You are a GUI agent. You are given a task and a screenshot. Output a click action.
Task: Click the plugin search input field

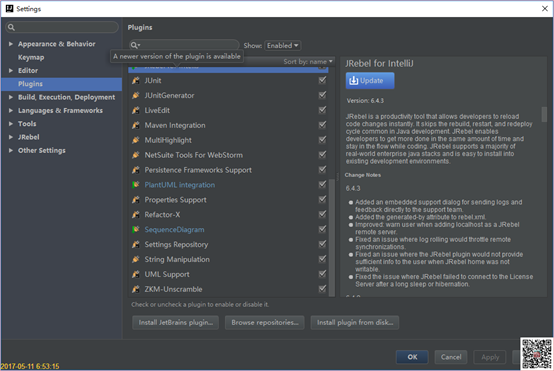pyautogui.click(x=184, y=45)
